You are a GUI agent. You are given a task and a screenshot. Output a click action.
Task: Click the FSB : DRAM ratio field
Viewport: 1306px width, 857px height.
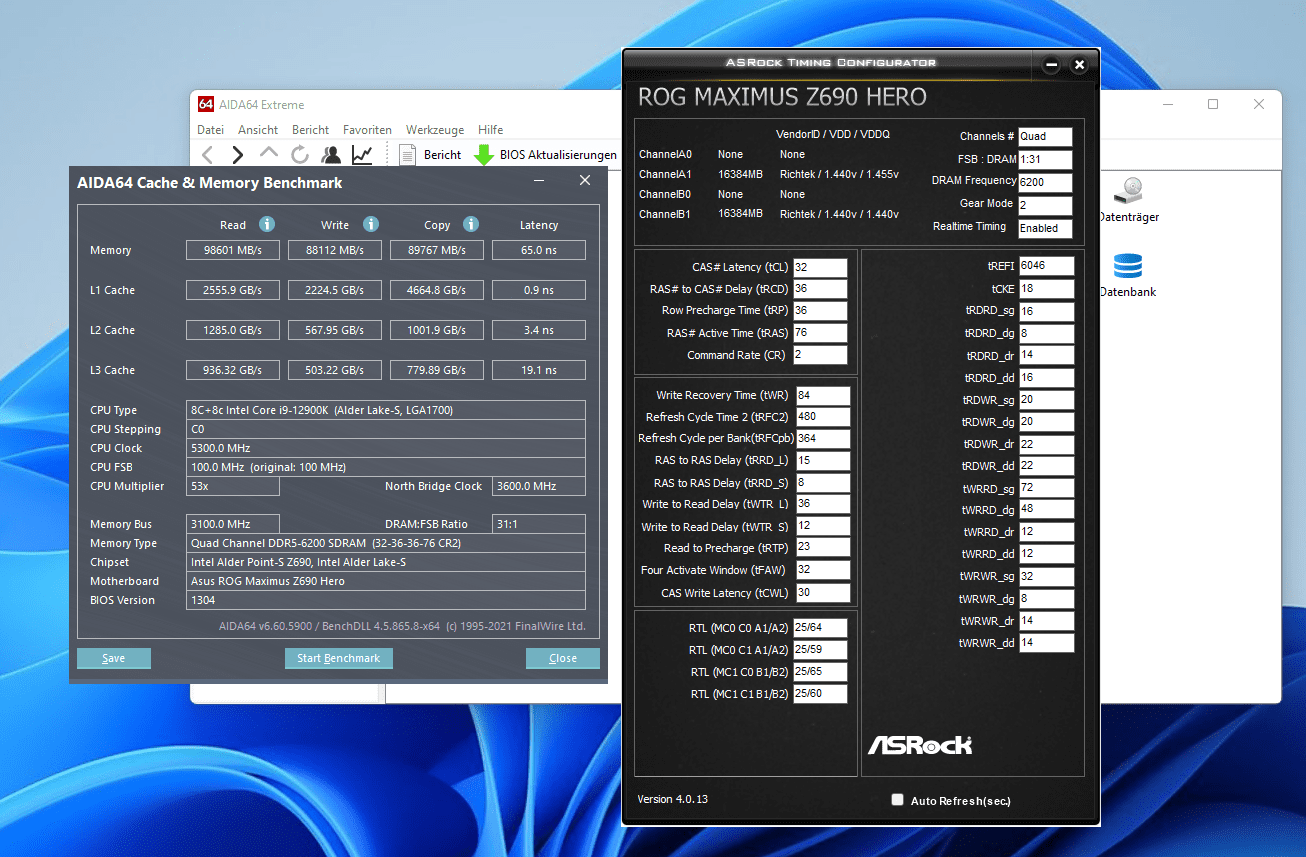(x=1045, y=160)
